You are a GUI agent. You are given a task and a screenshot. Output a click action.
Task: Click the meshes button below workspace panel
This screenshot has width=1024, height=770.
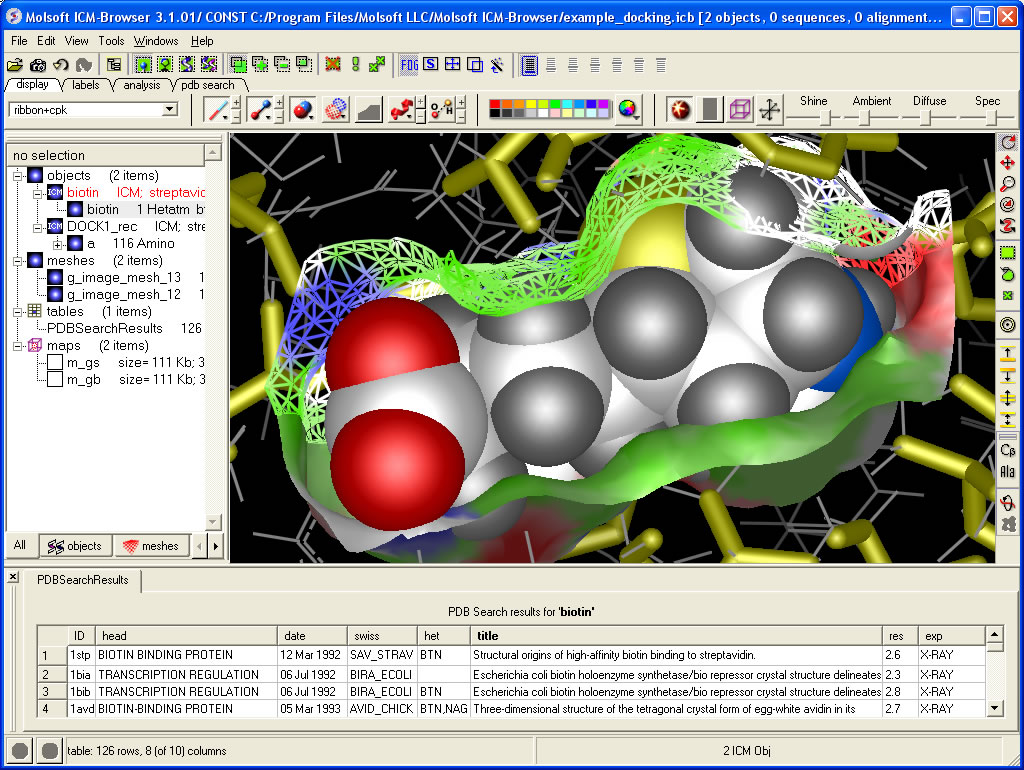(150, 546)
